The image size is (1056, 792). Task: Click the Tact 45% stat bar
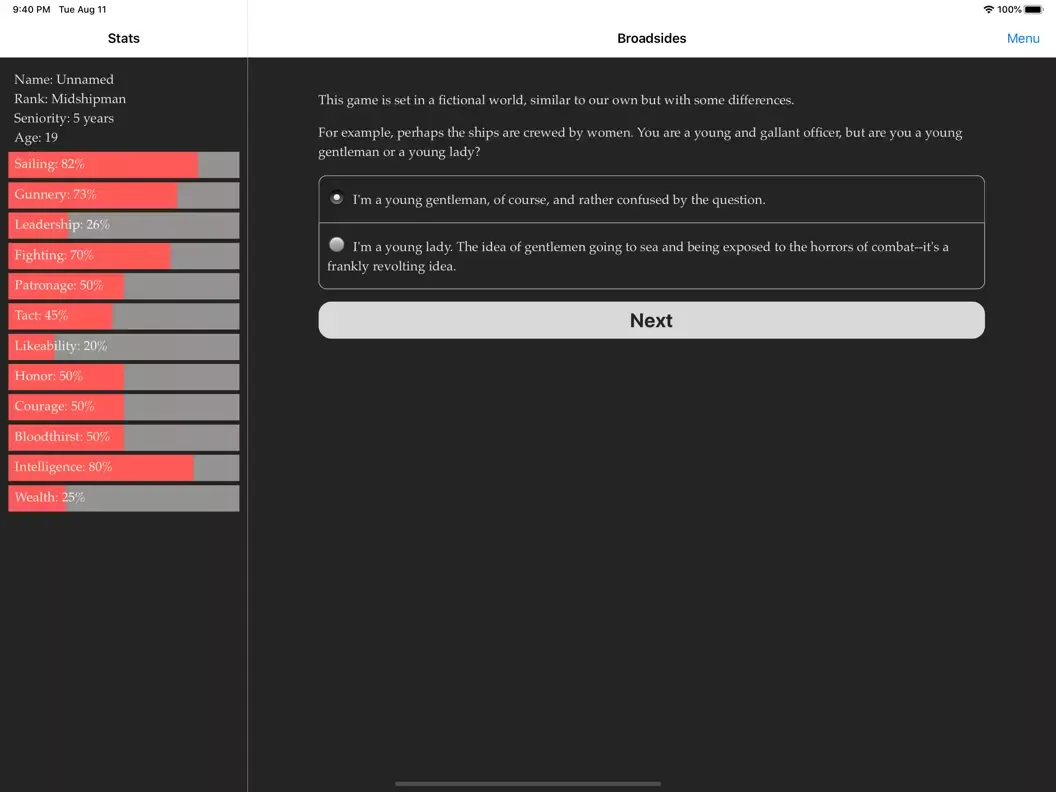pyautogui.click(x=124, y=316)
